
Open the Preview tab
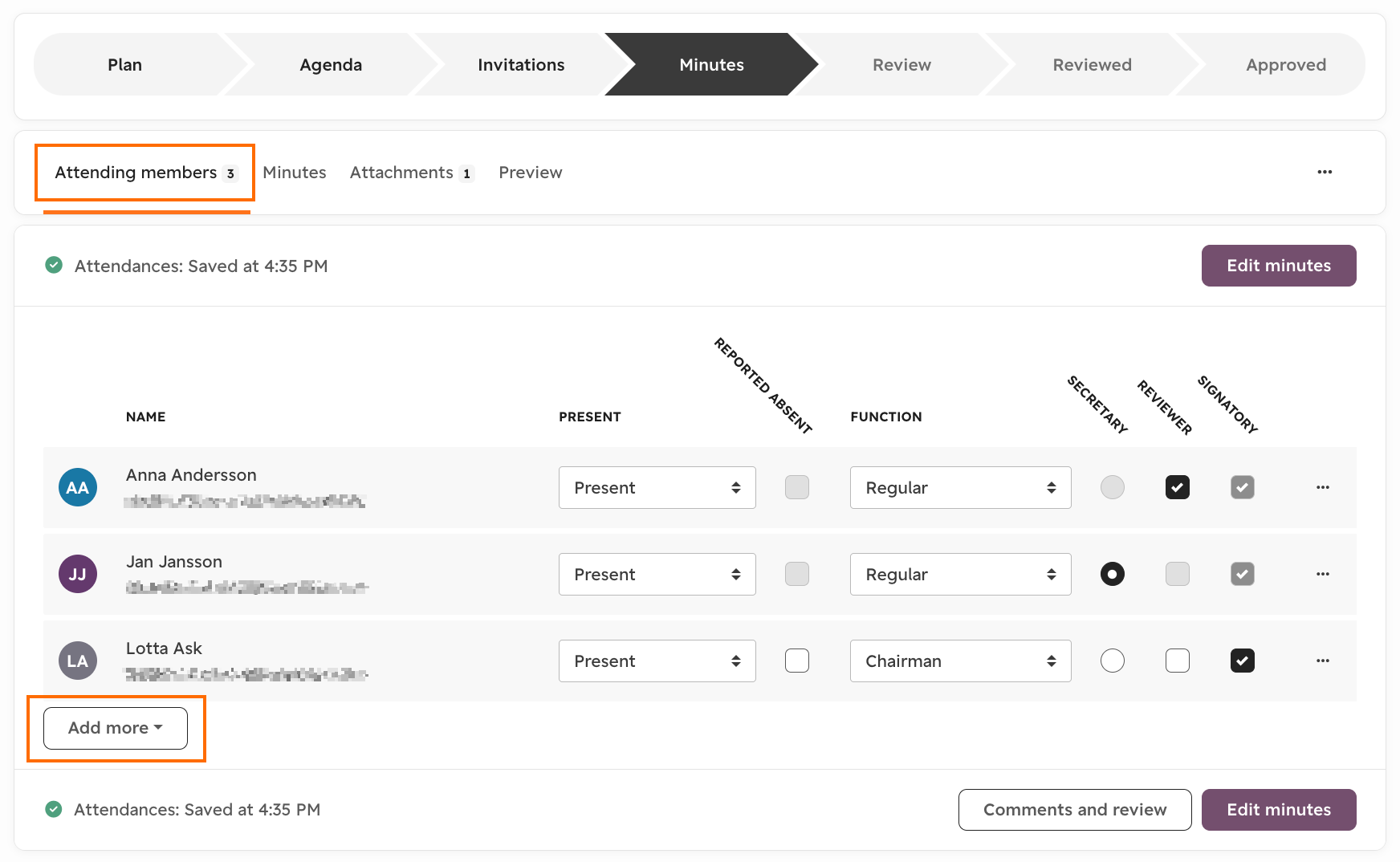(x=531, y=173)
